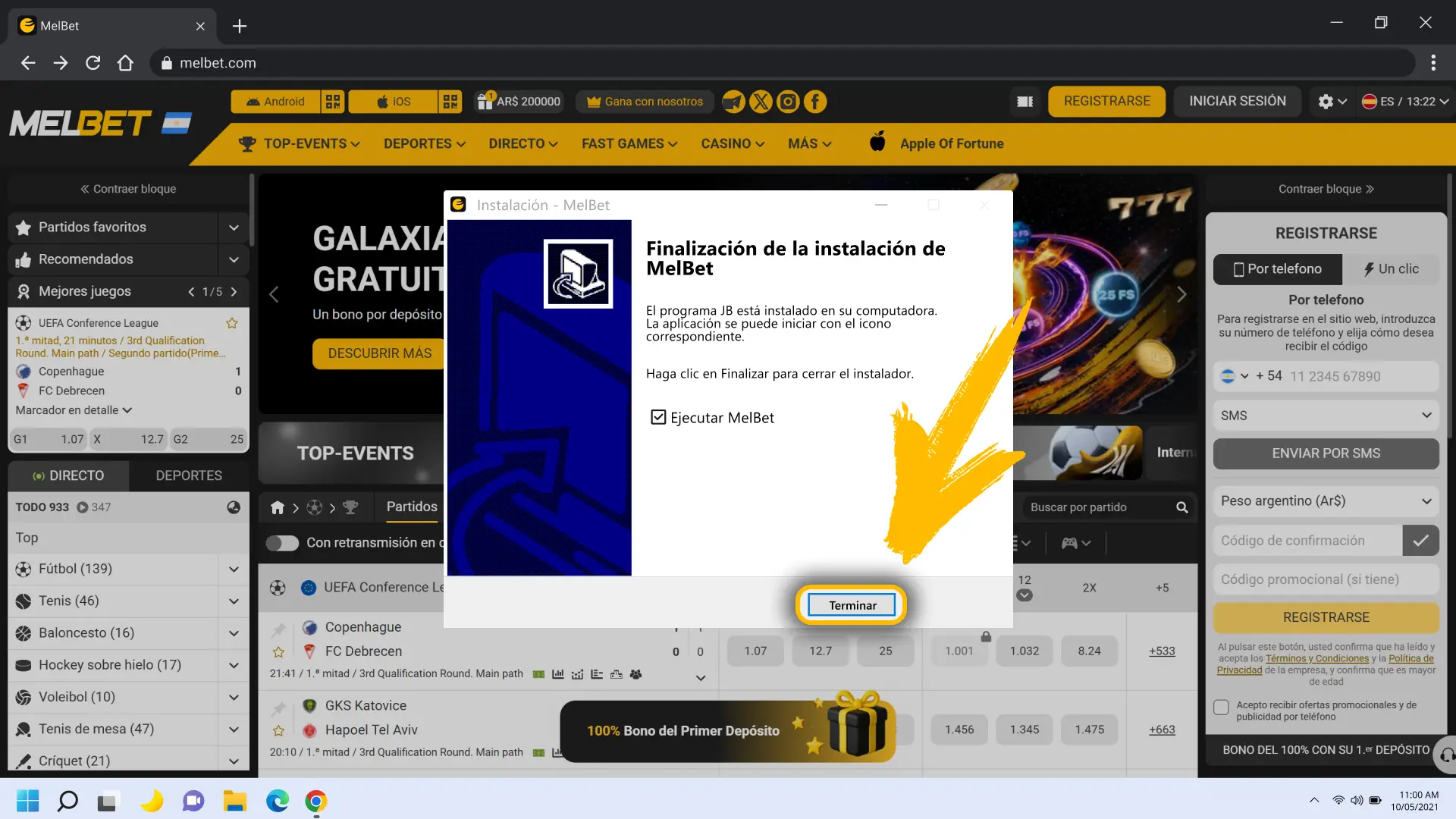1456x819 pixels.
Task: Open the game controller filter icon
Action: click(1075, 543)
